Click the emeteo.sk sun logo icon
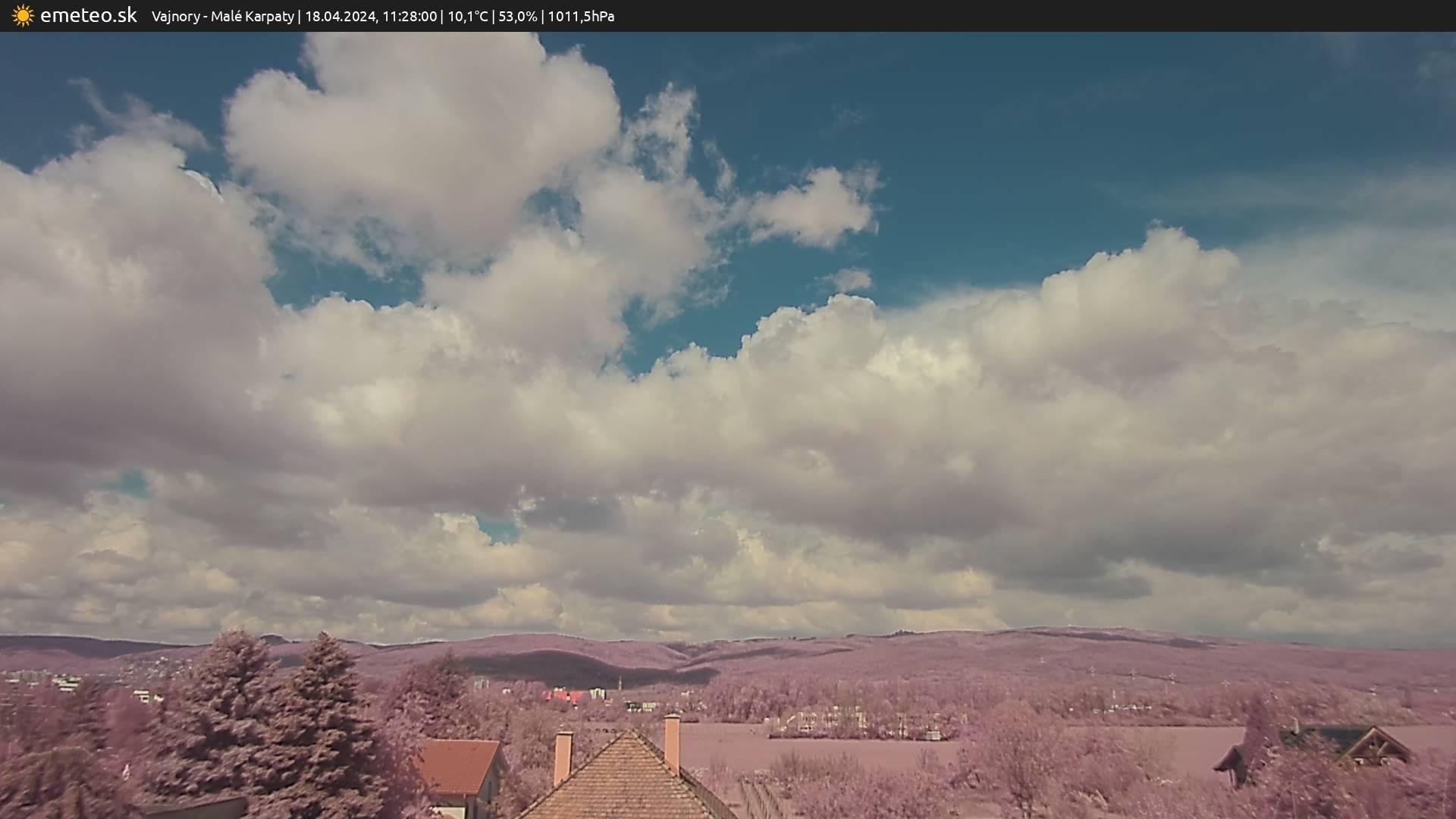Viewport: 1456px width, 819px height. tap(24, 16)
